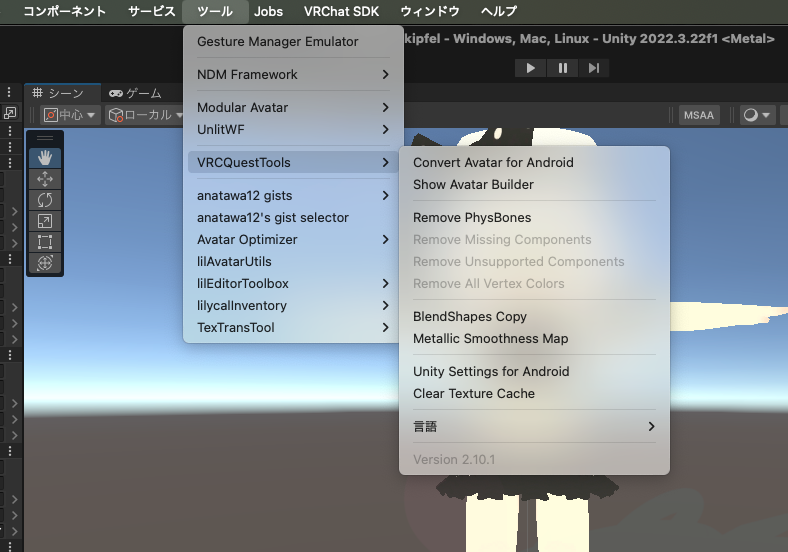Close the ツール menu
788x552 pixels.
pyautogui.click(x=215, y=11)
